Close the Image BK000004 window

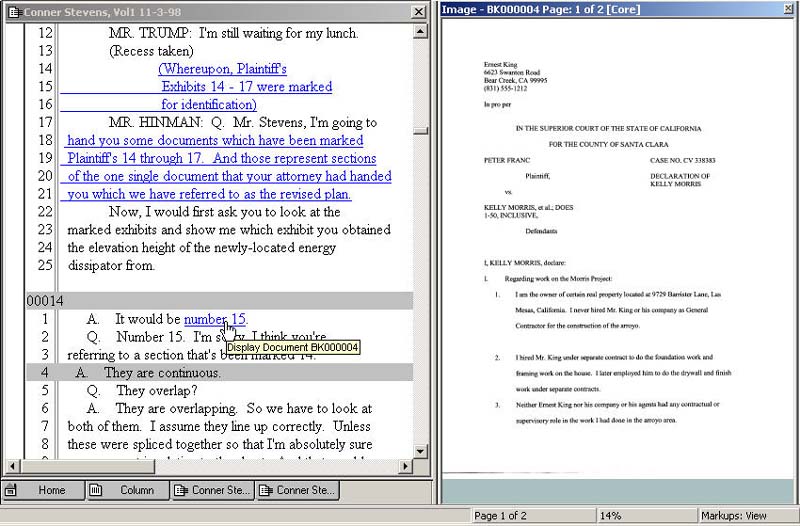pos(786,10)
